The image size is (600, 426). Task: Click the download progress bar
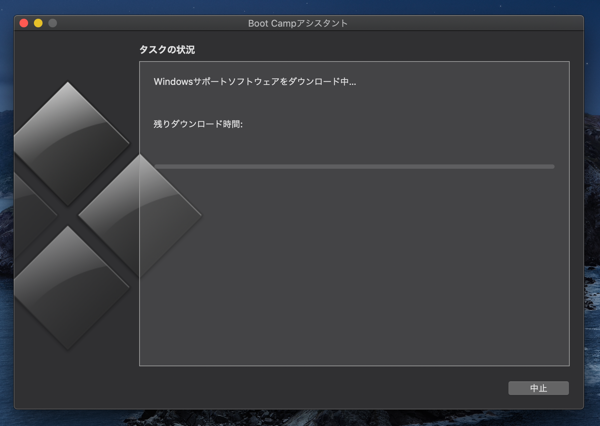click(x=354, y=166)
